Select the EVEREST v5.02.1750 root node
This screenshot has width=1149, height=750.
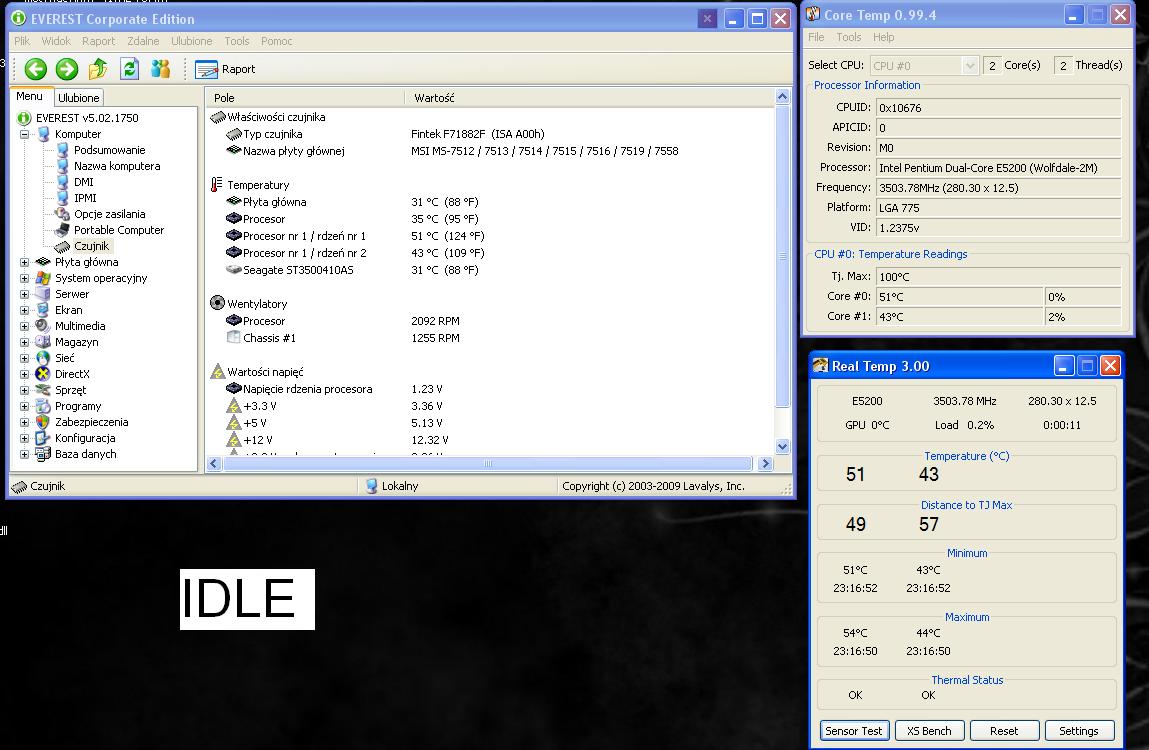86,118
